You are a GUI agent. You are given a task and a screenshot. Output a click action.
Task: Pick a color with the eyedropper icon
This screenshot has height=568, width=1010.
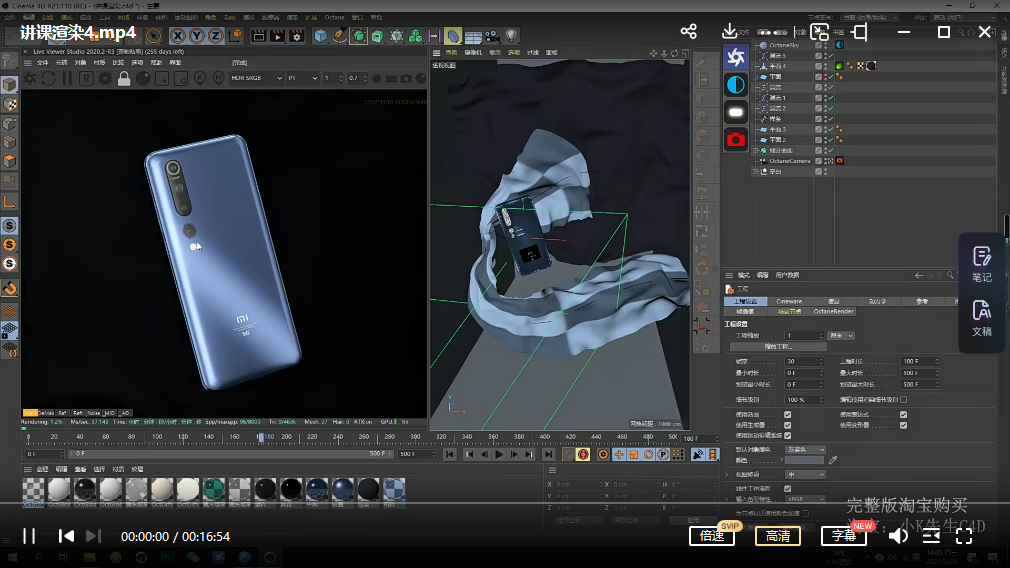point(833,460)
